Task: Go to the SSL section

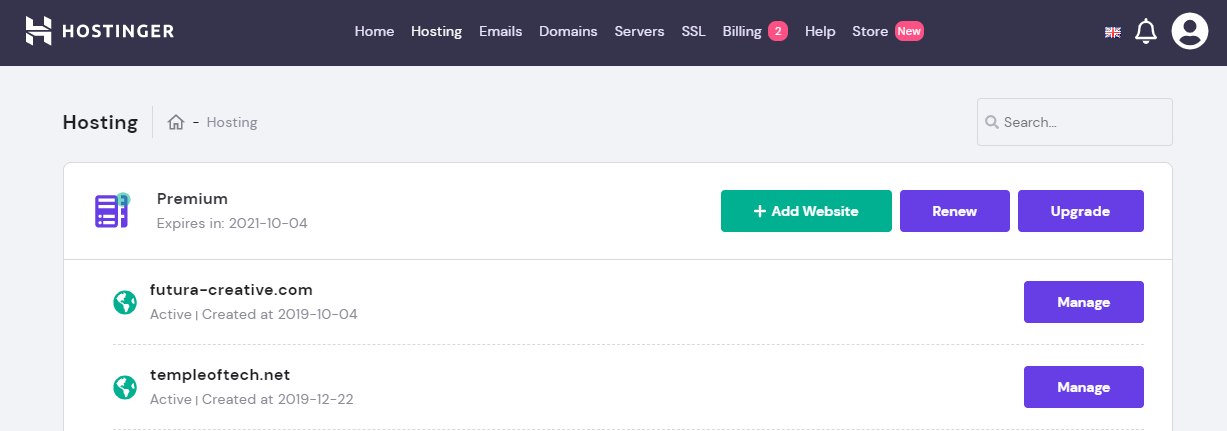Action: [693, 31]
